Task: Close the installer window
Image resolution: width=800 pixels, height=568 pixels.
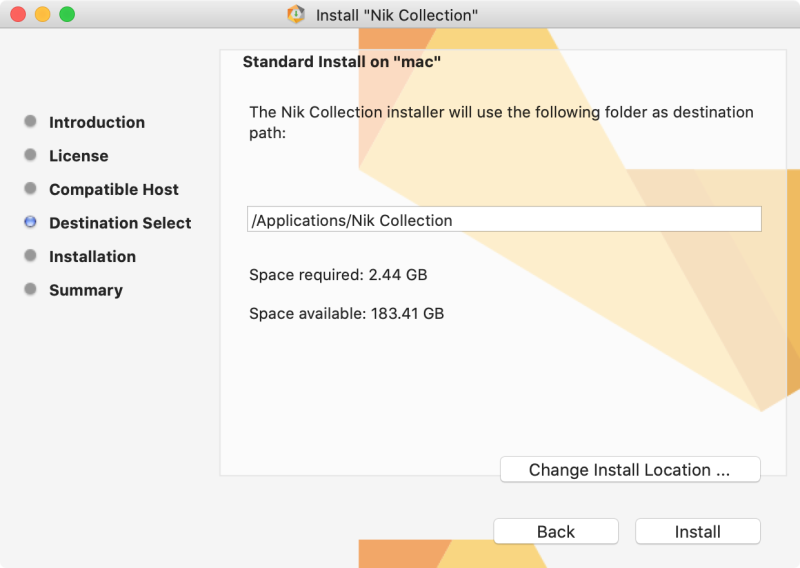Action: (x=18, y=15)
